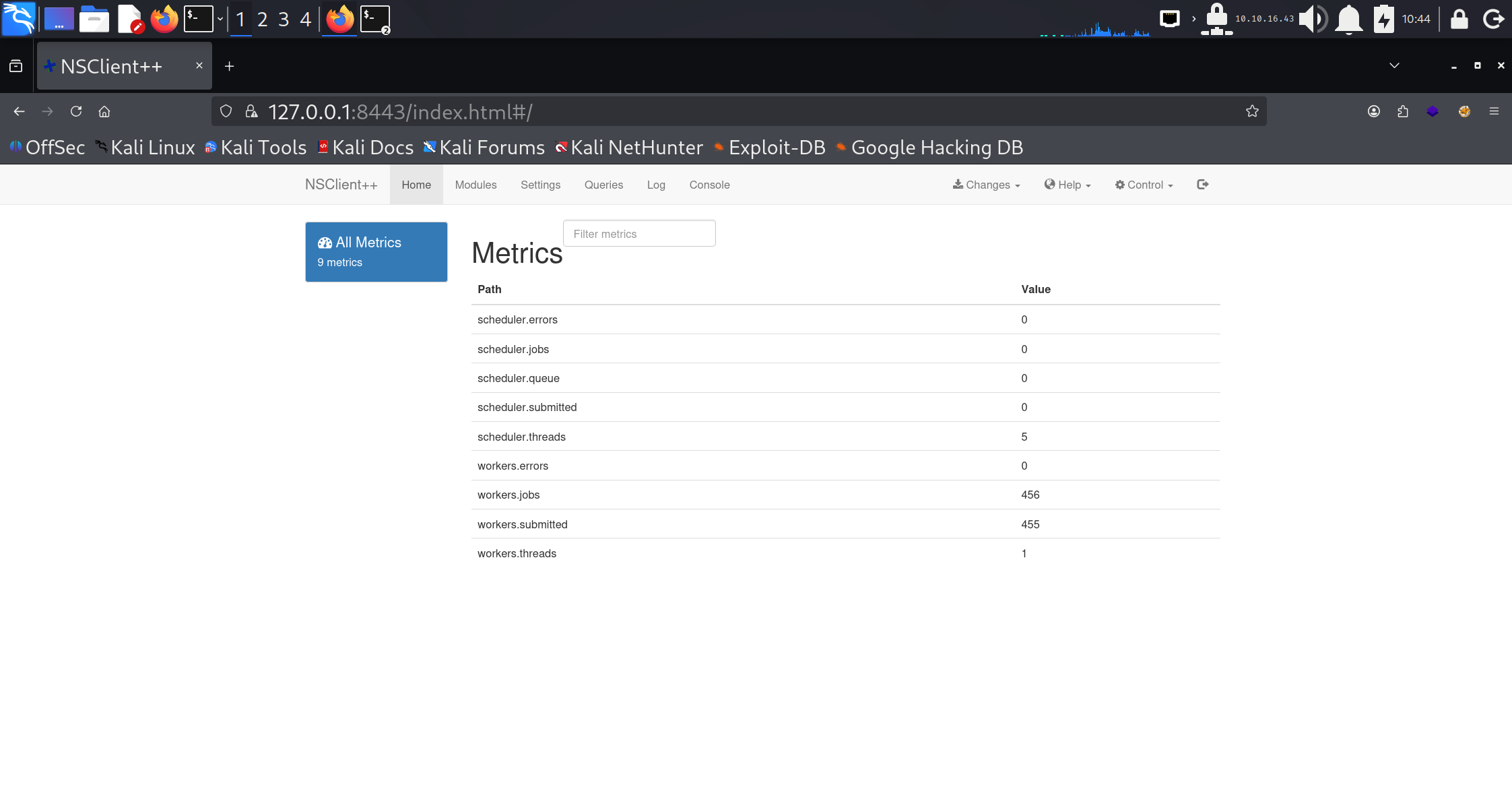Click the site shield icon
The image size is (1512, 808).
(x=226, y=112)
